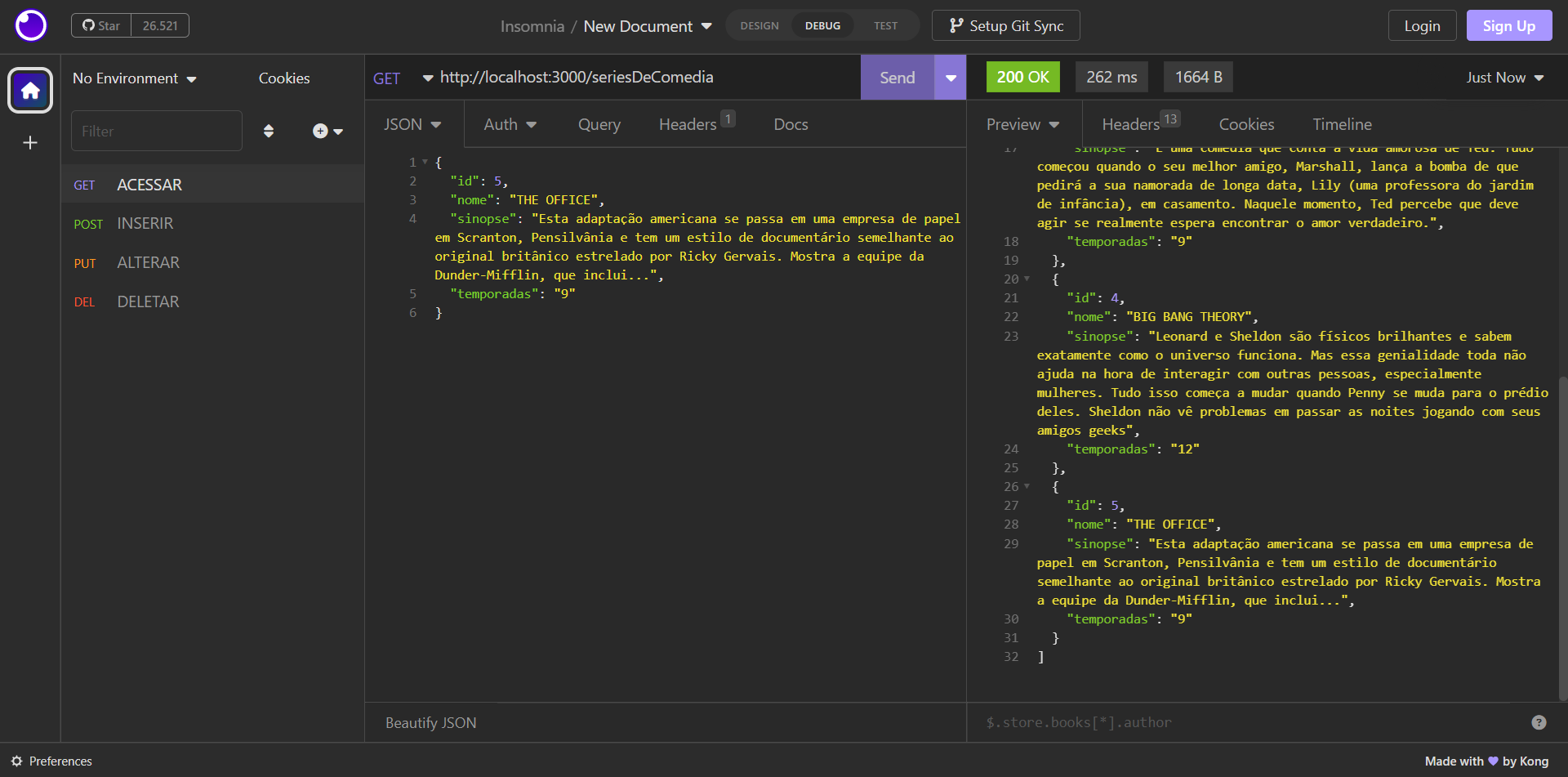Open the Timeline tab

[x=1342, y=124]
